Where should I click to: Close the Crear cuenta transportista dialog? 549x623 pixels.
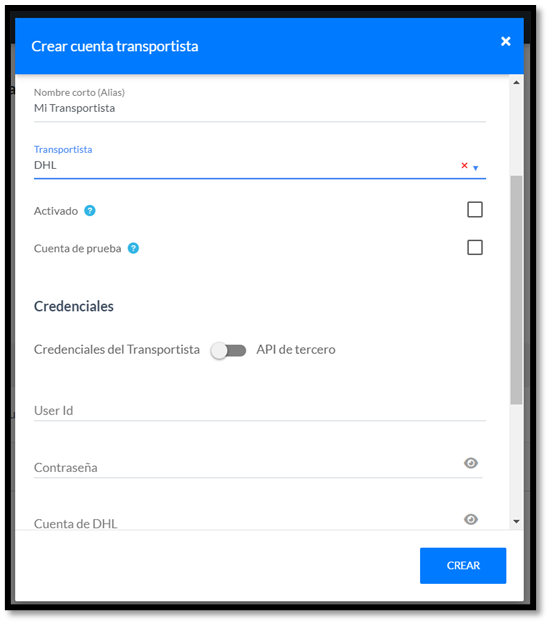coord(505,41)
